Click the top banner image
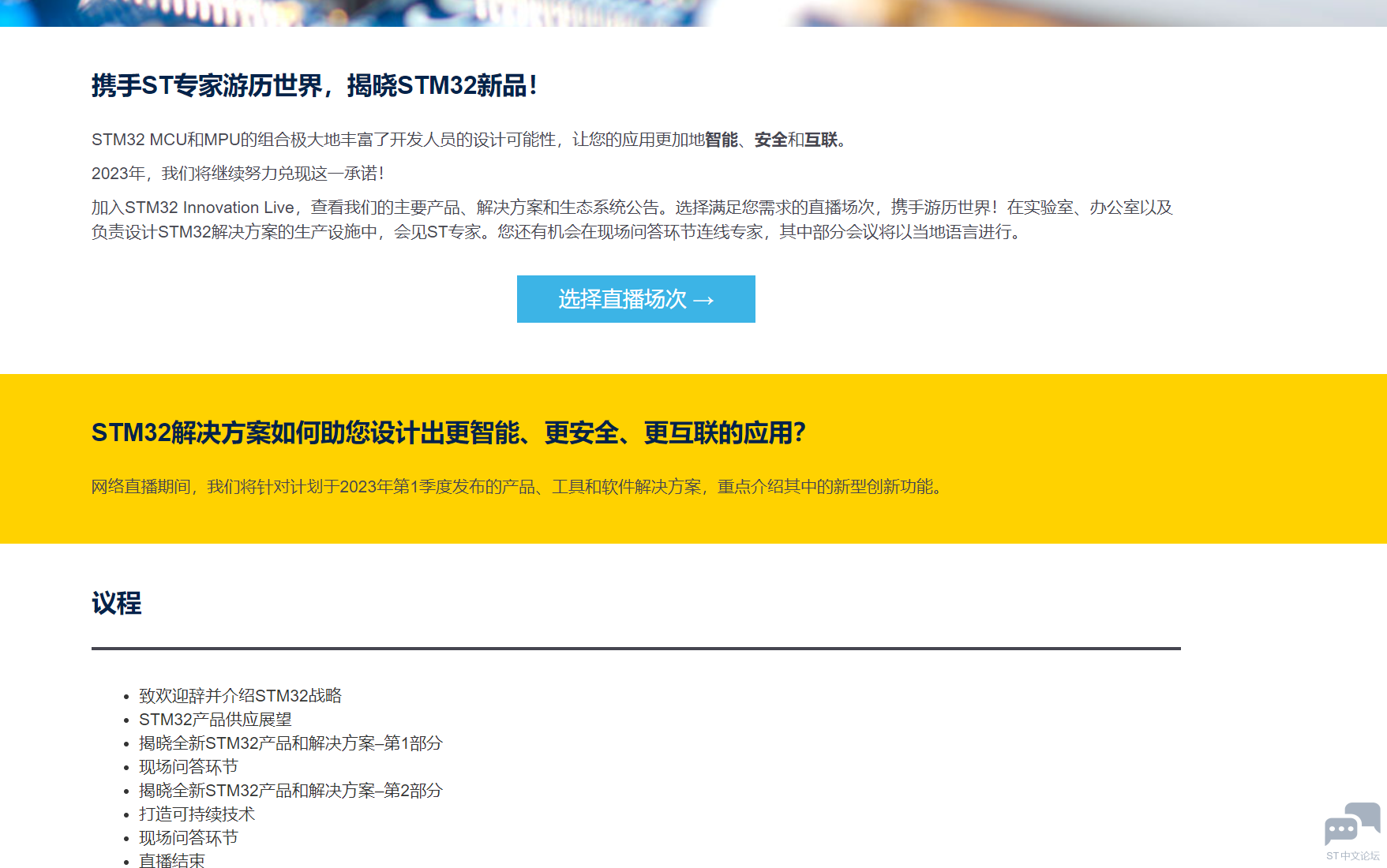This screenshot has width=1387, height=868. point(693,13)
